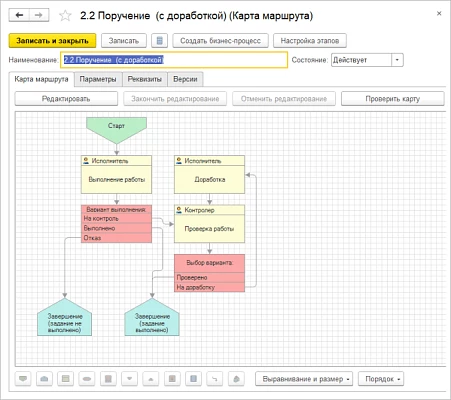Run Проверить карту check
Screen dimensions: 451x400
pyautogui.click(x=393, y=99)
